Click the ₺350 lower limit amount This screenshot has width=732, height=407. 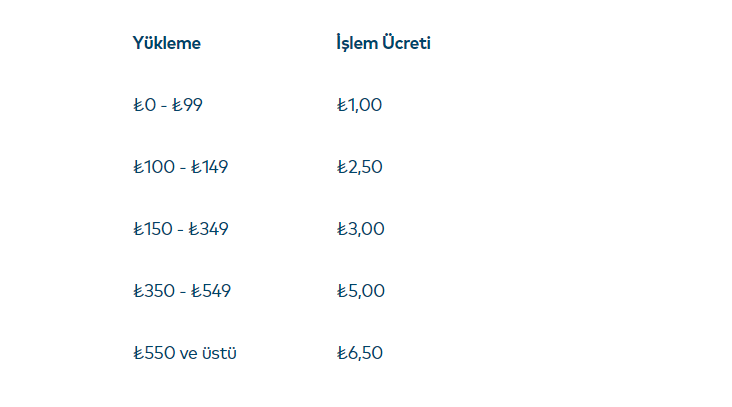coord(153,291)
